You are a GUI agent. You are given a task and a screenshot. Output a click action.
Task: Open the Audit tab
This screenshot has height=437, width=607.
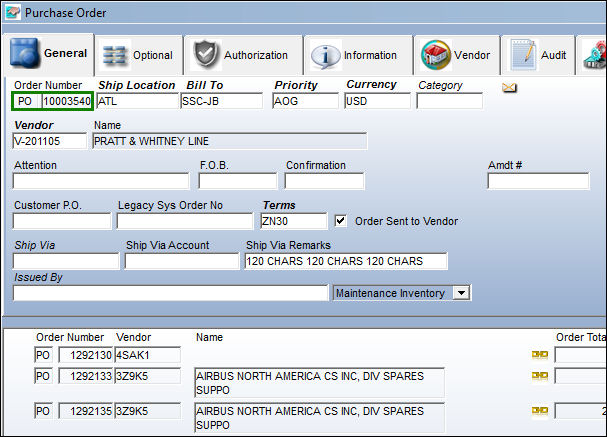(538, 55)
